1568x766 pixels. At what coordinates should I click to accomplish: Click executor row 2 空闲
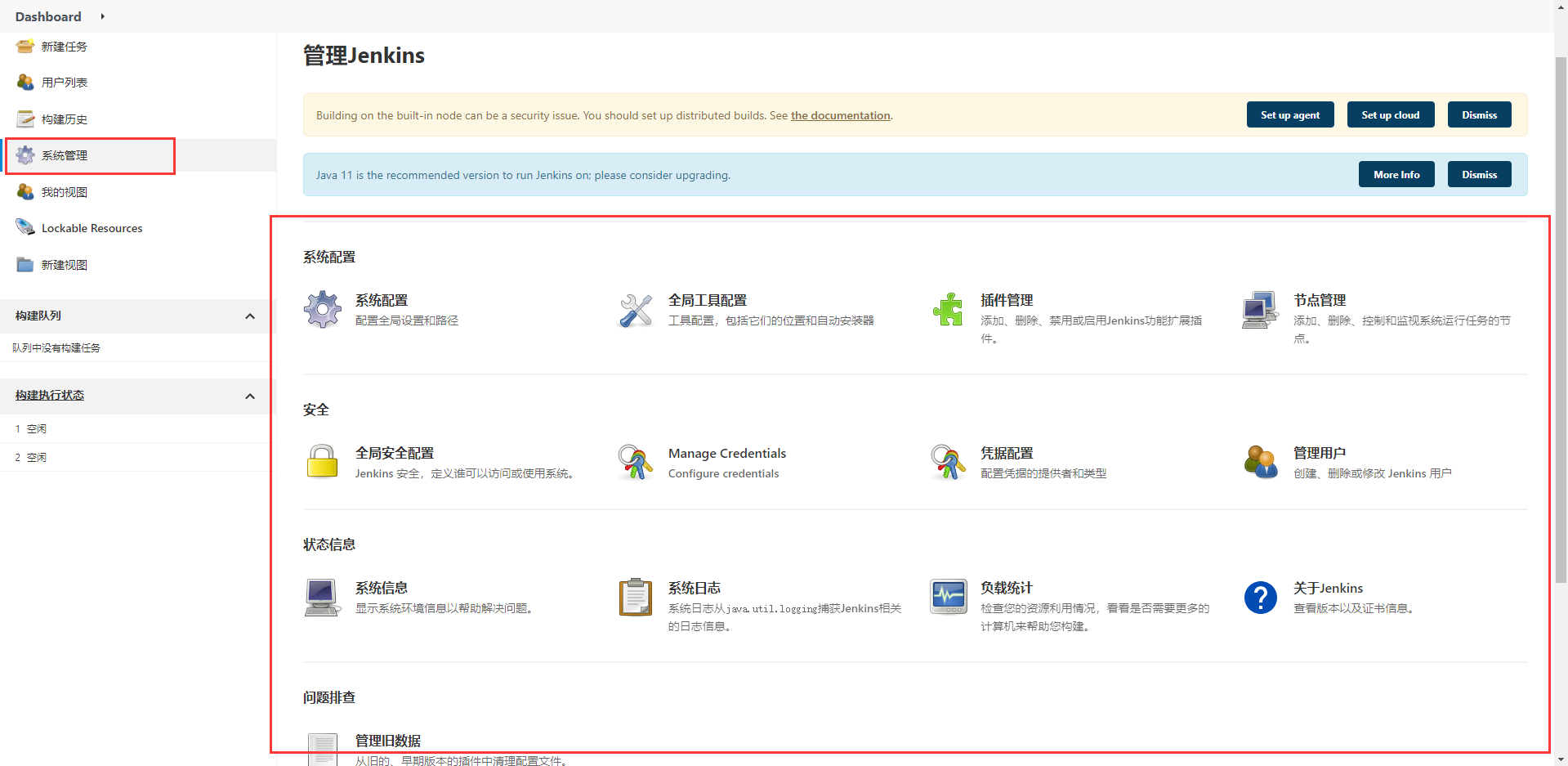point(137,457)
